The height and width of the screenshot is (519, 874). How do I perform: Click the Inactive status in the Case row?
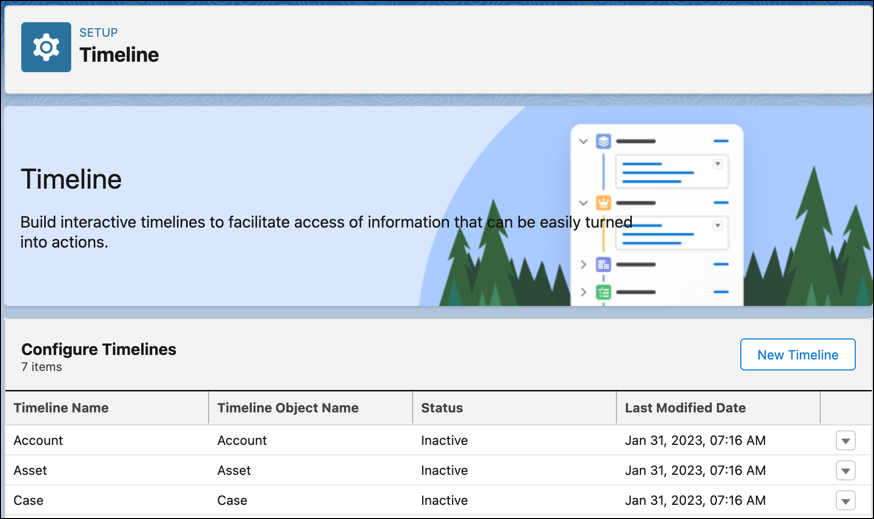coord(444,501)
